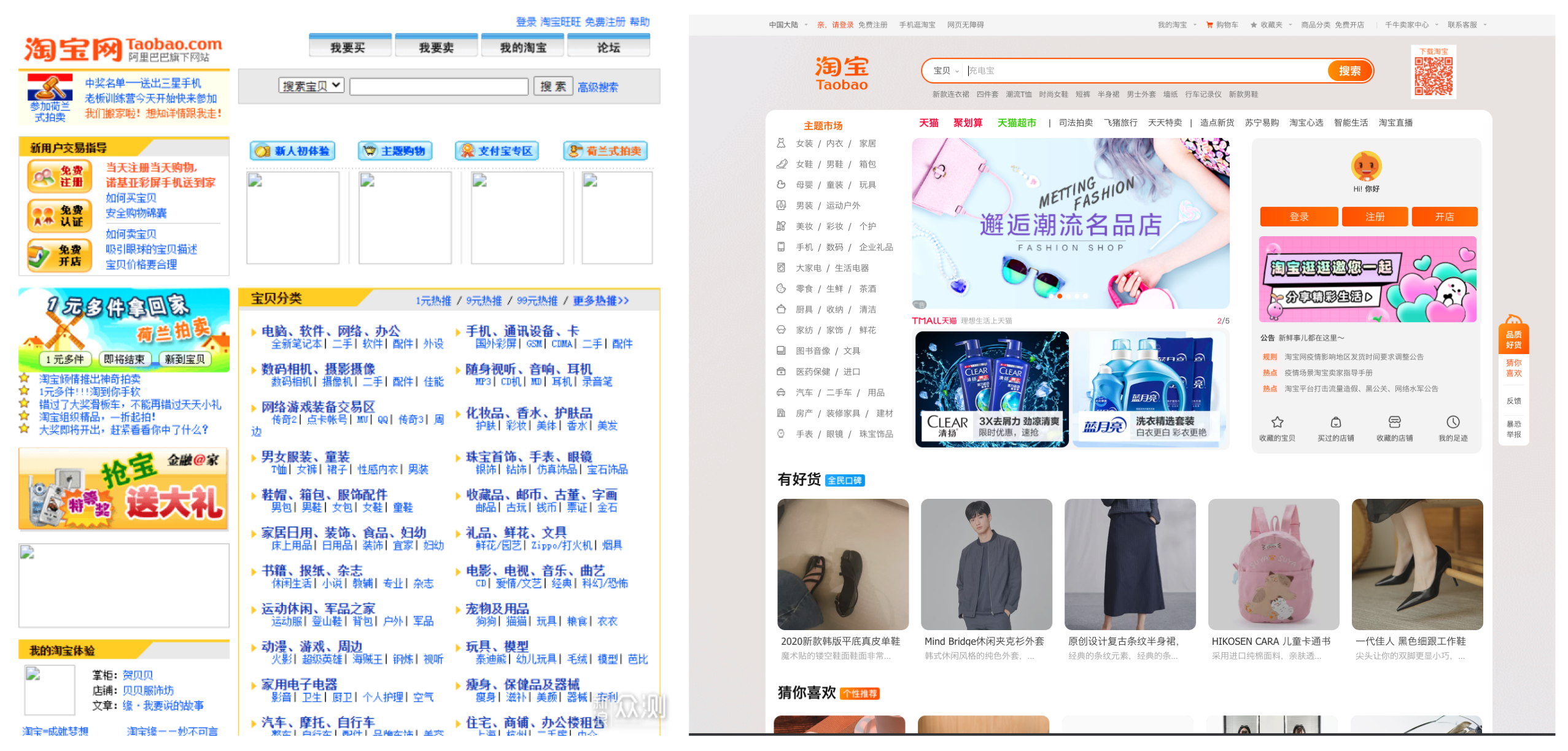
Task: Click the 淘宝逛逛邀您一起 pink banner
Action: click(1367, 279)
